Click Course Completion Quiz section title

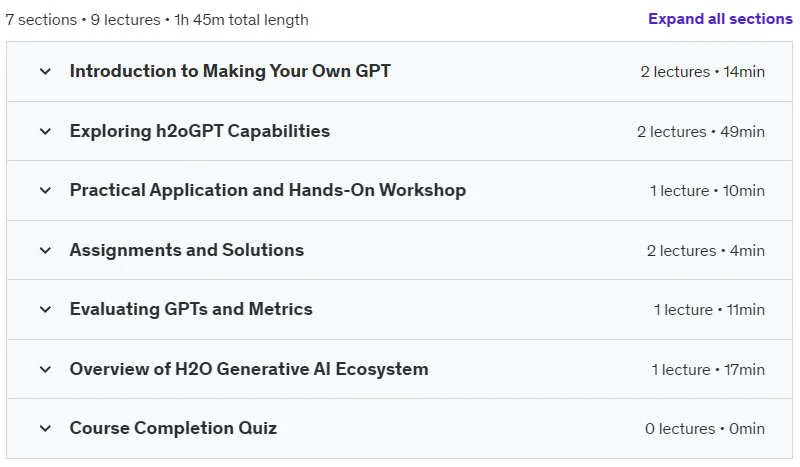(173, 428)
